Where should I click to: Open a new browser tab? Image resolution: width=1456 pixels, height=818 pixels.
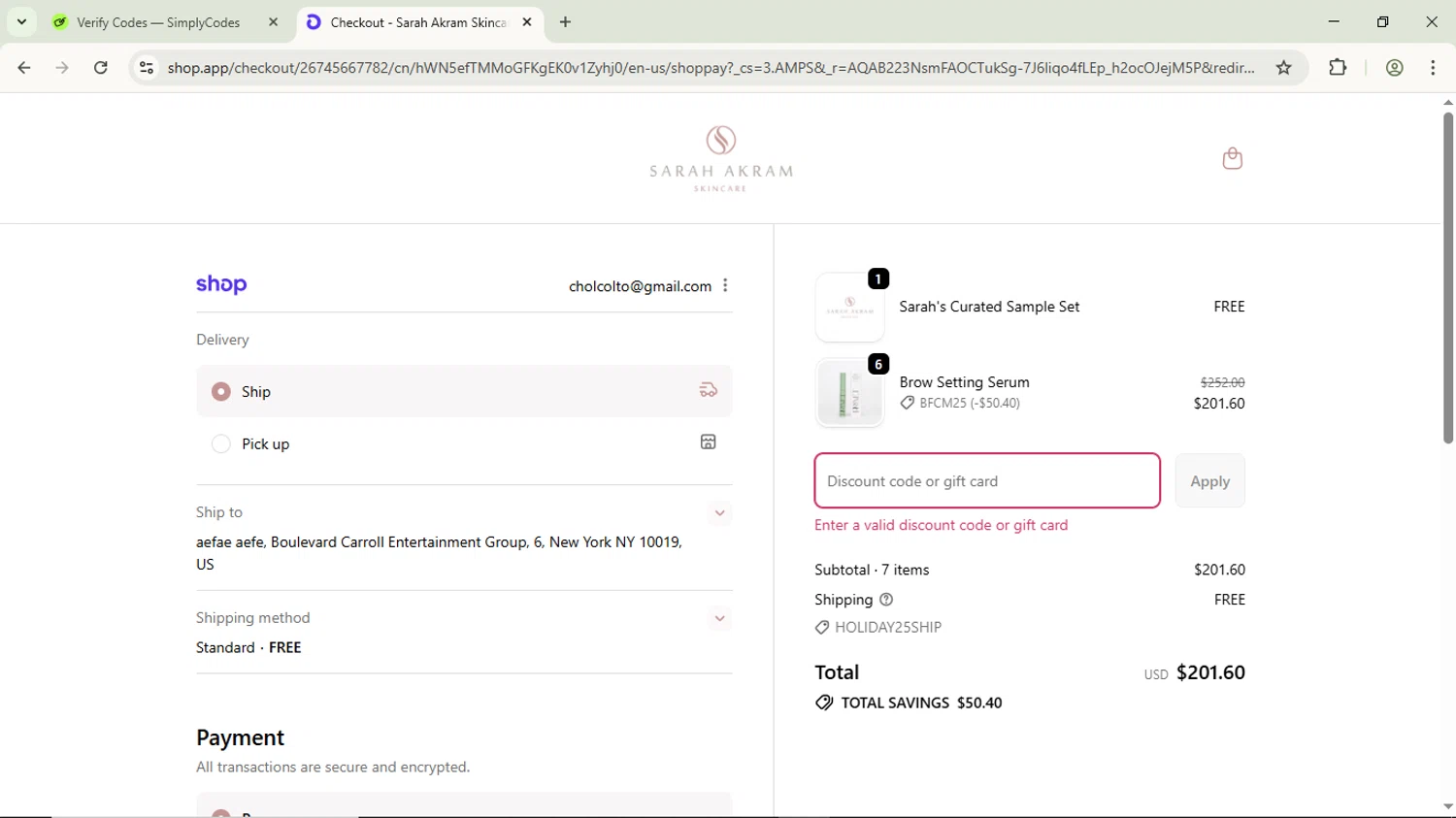[x=566, y=21]
